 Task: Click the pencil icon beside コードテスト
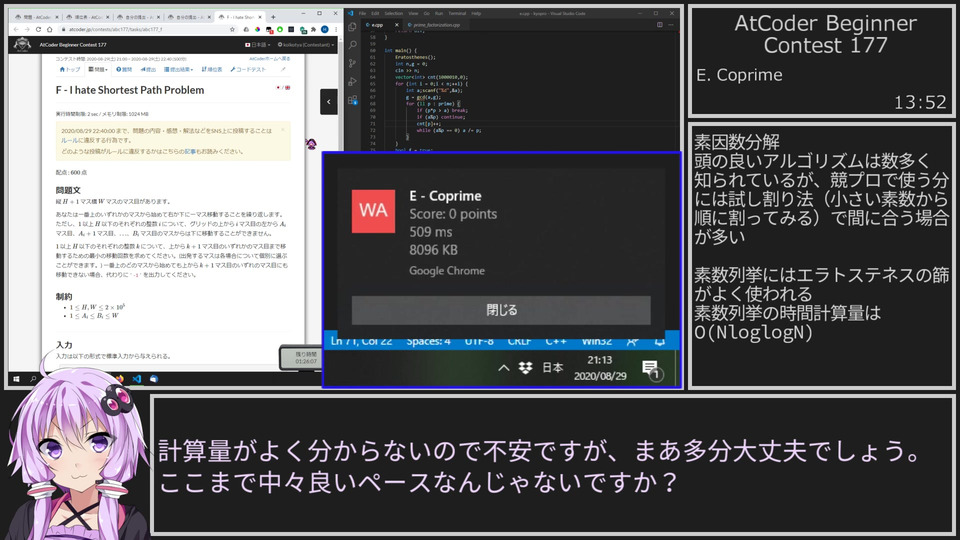point(283,70)
